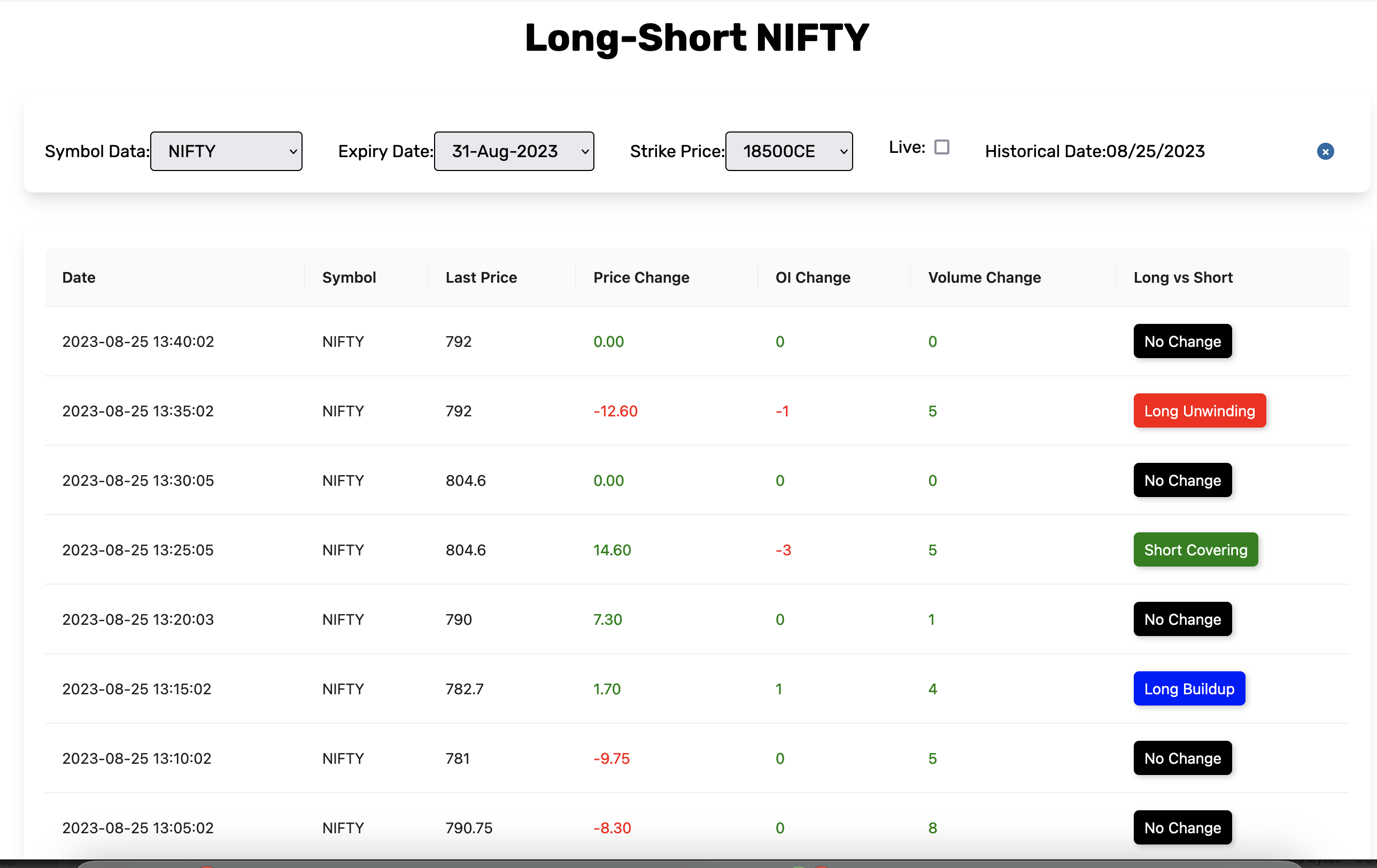
Task: Click the Short Covering badge
Action: pos(1195,549)
